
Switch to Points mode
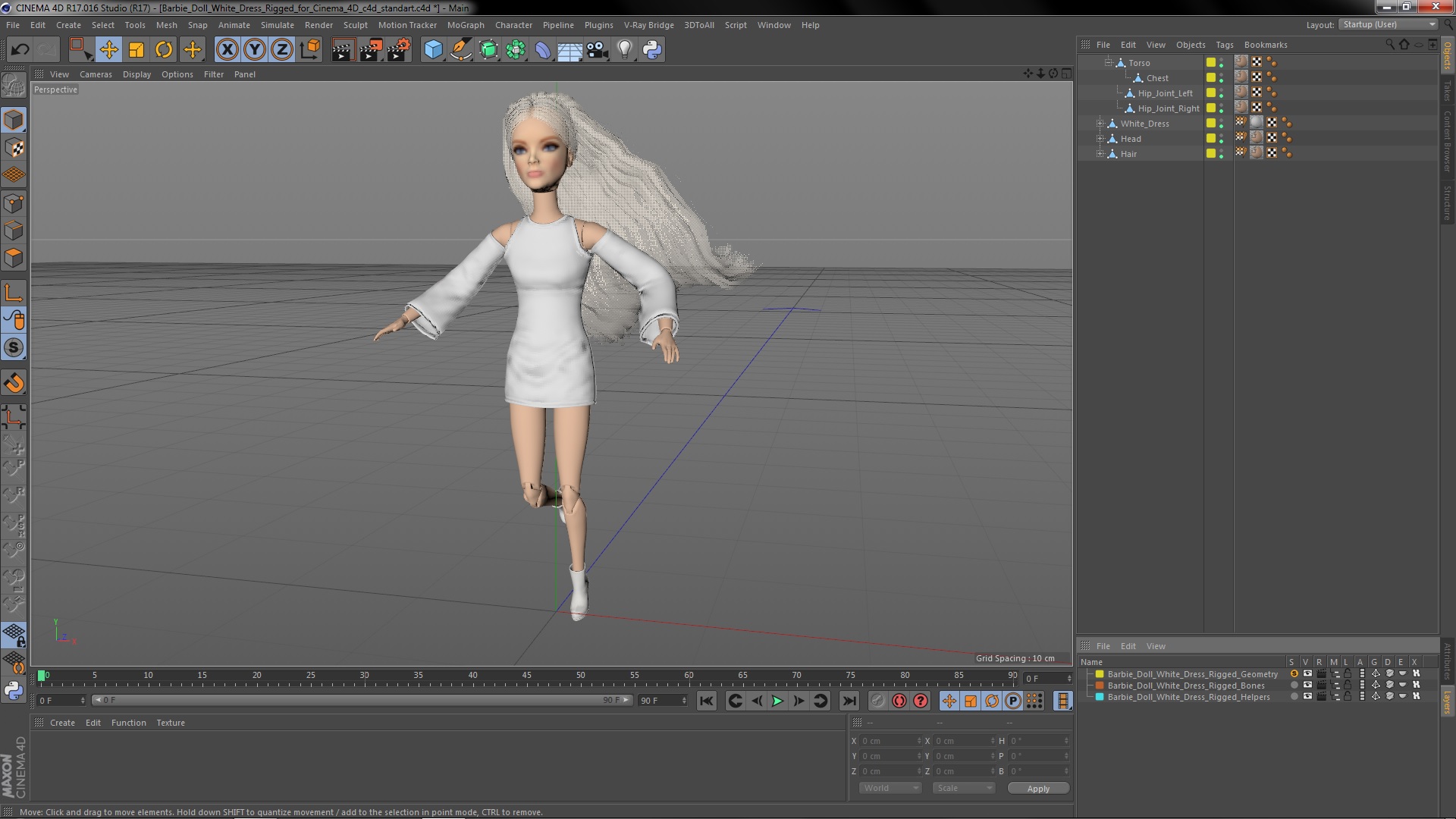coord(14,203)
